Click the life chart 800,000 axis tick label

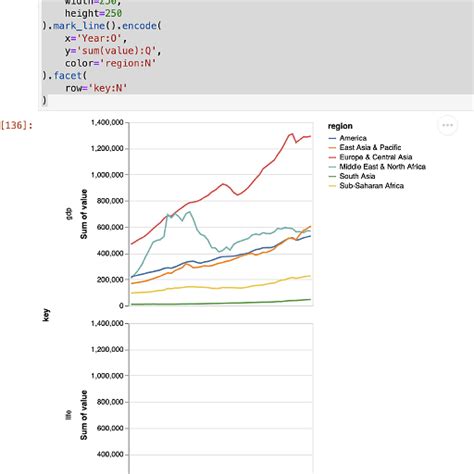(110, 402)
